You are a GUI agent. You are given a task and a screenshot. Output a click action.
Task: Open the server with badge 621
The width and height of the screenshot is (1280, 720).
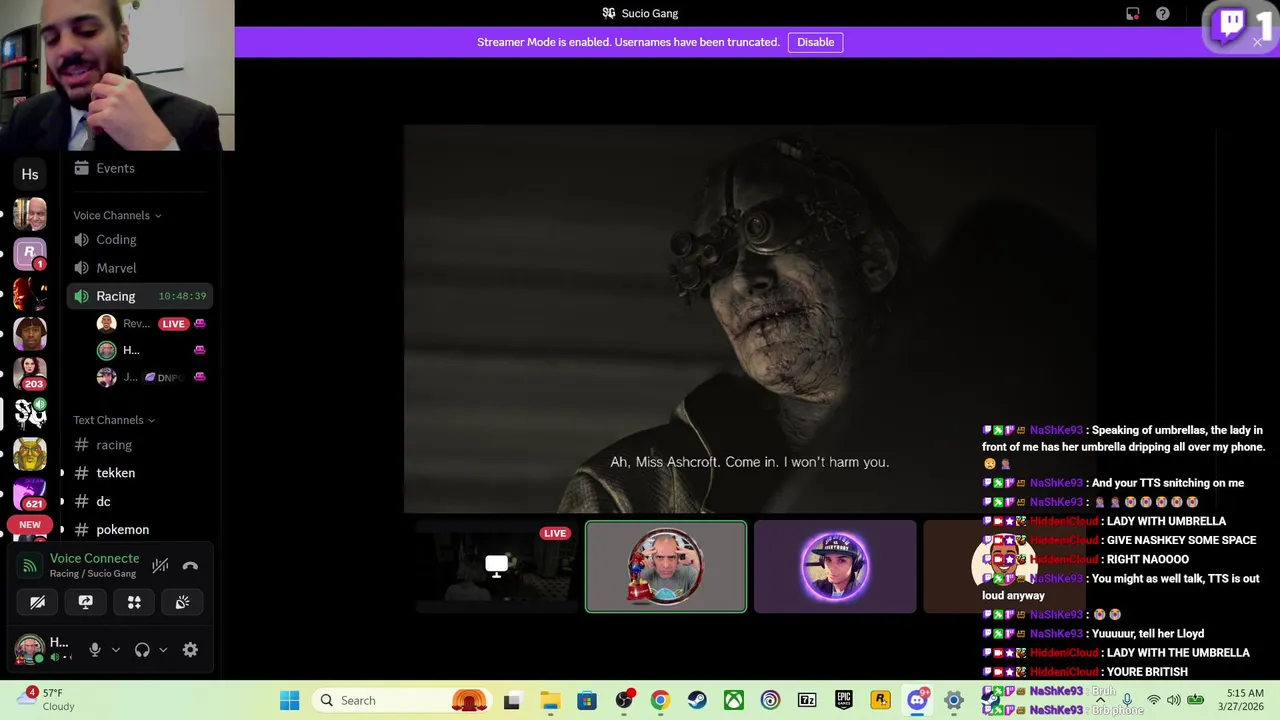click(30, 492)
